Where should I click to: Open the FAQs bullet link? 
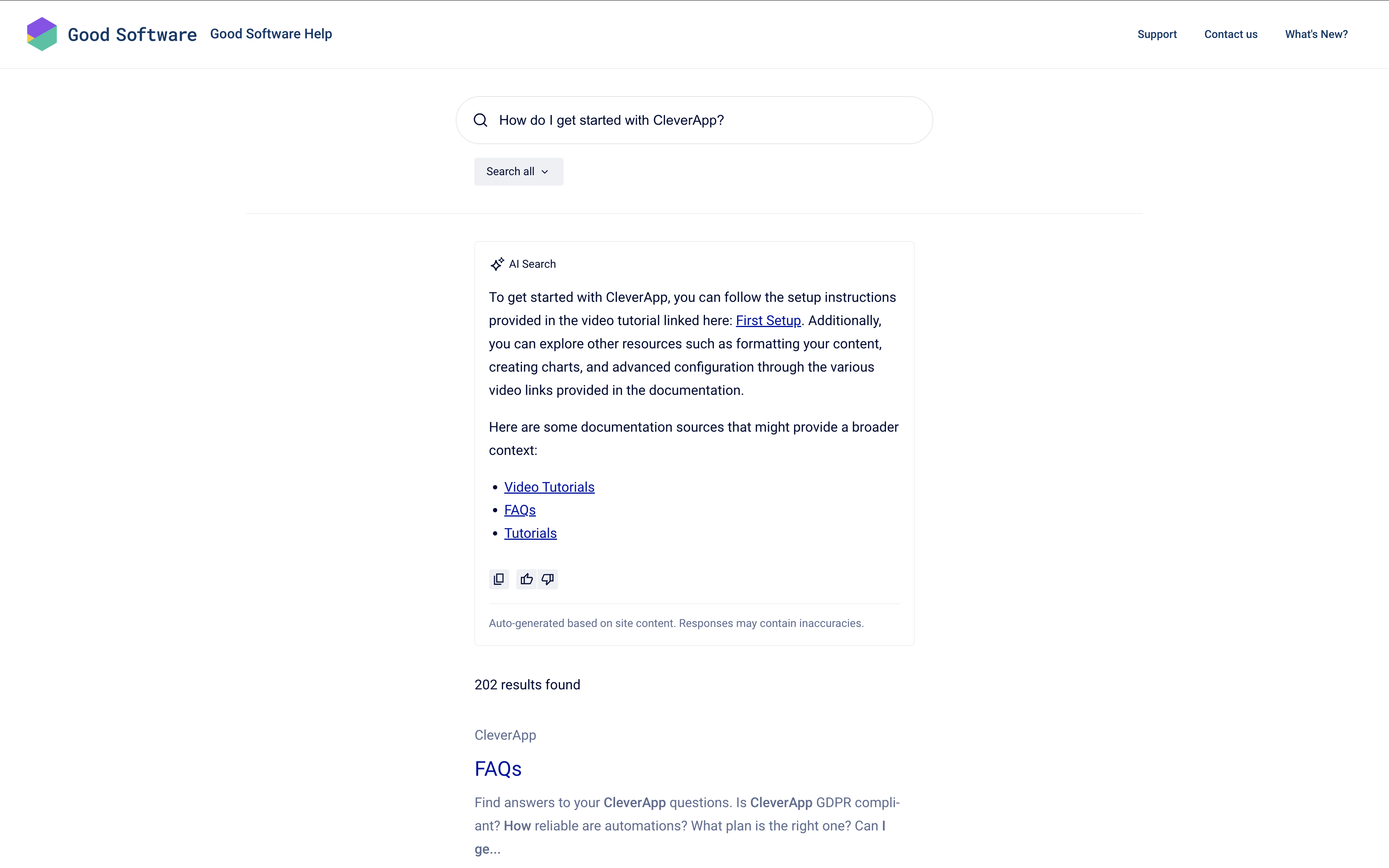(x=519, y=509)
